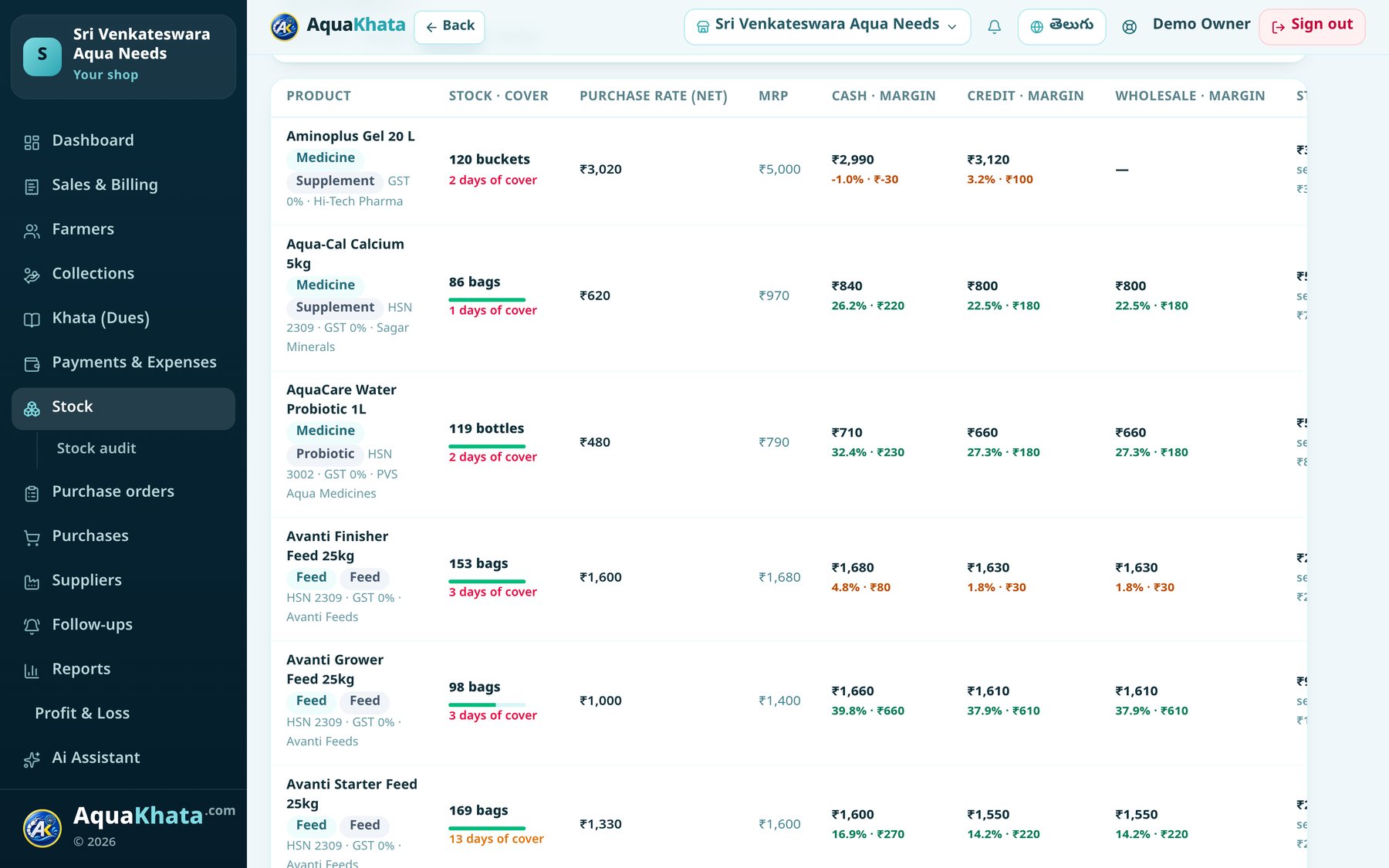The image size is (1389, 868).
Task: Click the Reports bar chart icon
Action: click(32, 670)
